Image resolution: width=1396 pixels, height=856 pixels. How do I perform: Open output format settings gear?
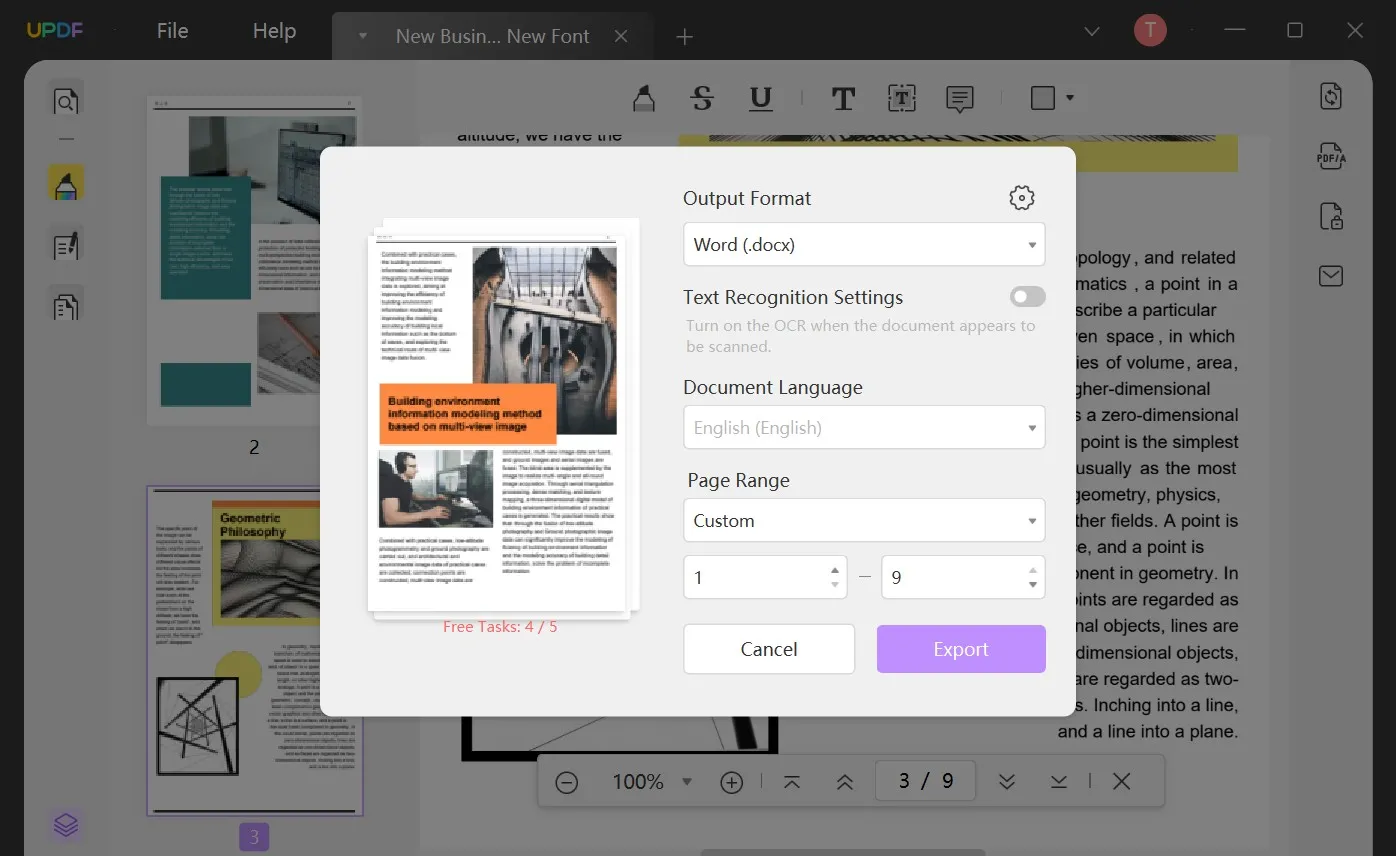click(x=1021, y=198)
